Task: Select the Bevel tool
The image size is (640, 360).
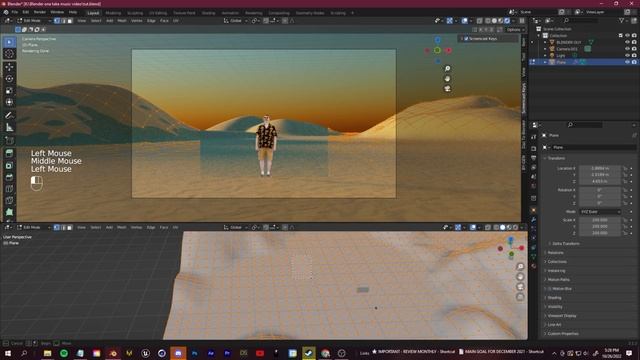Action: 9,177
